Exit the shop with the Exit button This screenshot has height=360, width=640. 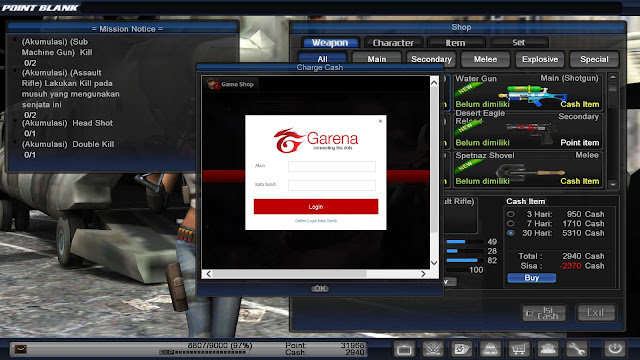coord(596,313)
